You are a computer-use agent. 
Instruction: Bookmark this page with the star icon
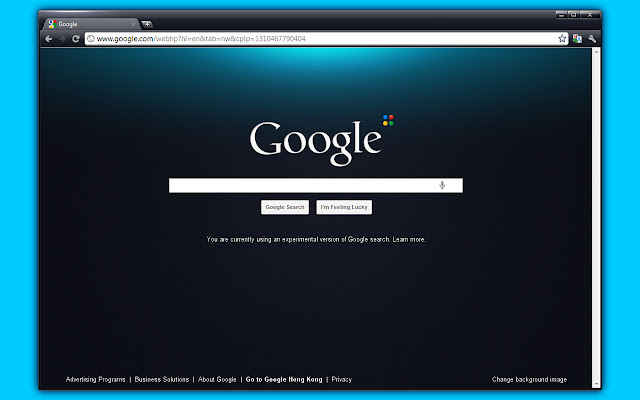pos(562,39)
